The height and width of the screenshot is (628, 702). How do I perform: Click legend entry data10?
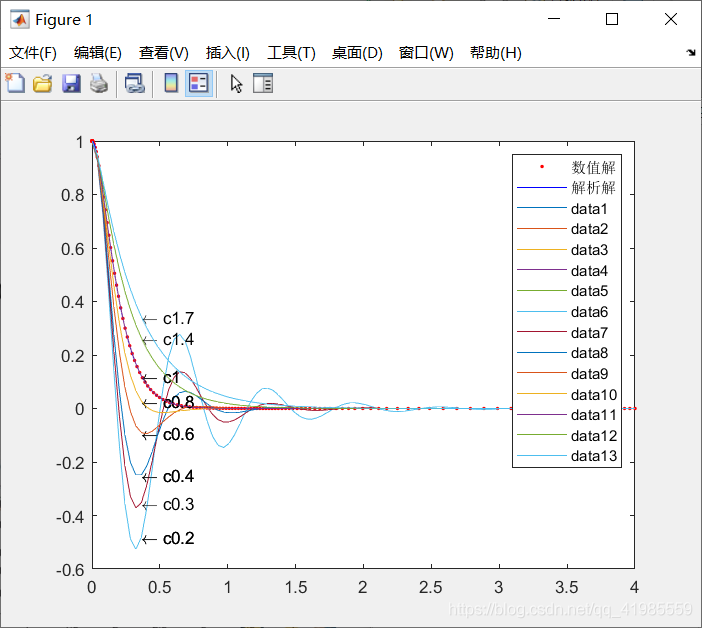[594, 395]
